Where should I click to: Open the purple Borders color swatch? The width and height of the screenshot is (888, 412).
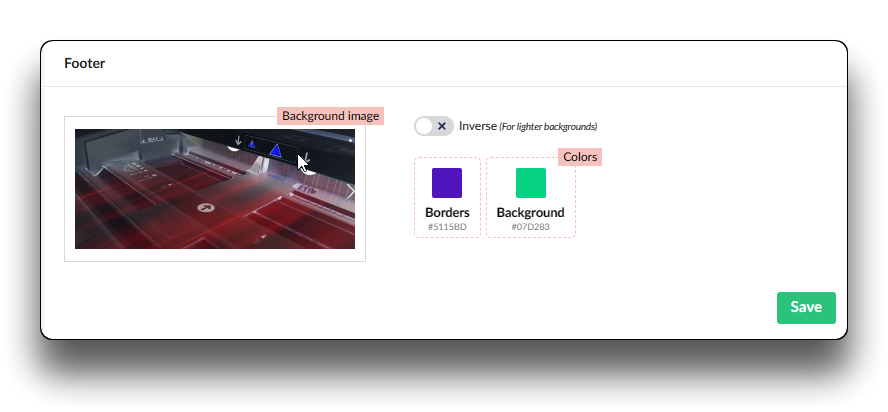pyautogui.click(x=447, y=183)
